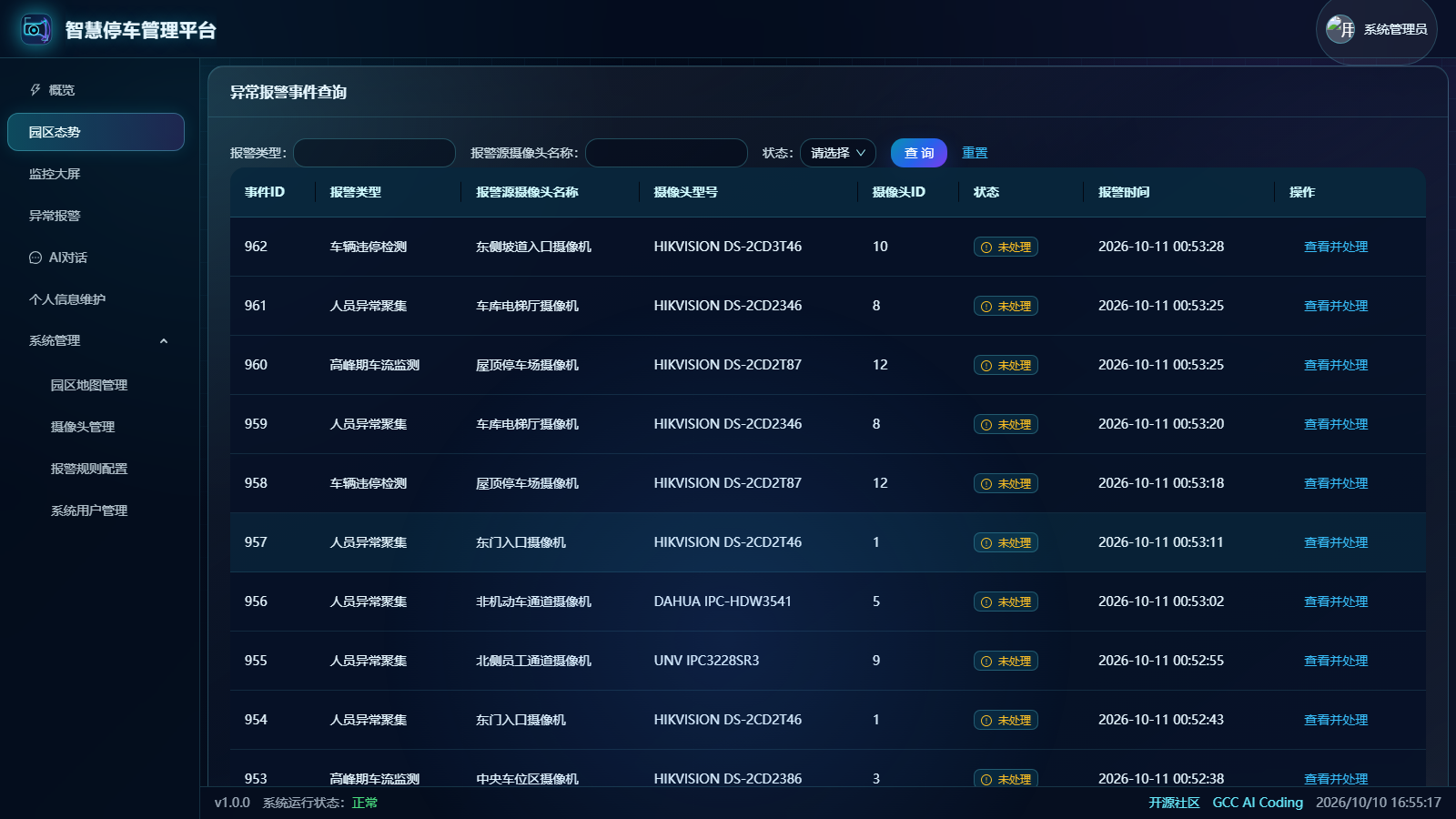
Task: Go to 监控大屏 page
Action: coord(96,174)
